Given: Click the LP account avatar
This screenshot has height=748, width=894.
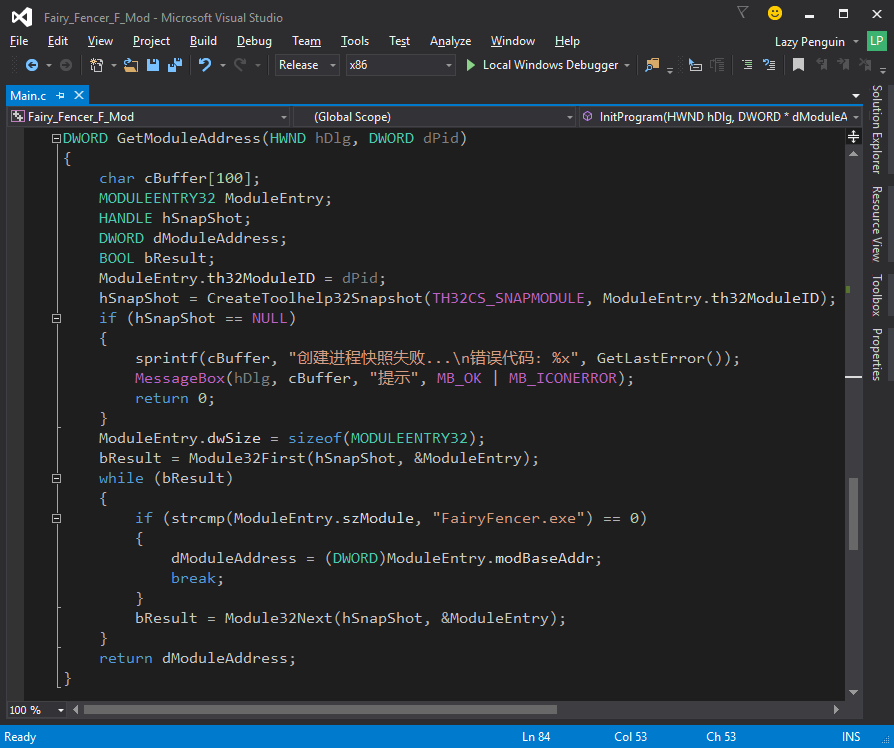Looking at the screenshot, I should [x=876, y=41].
